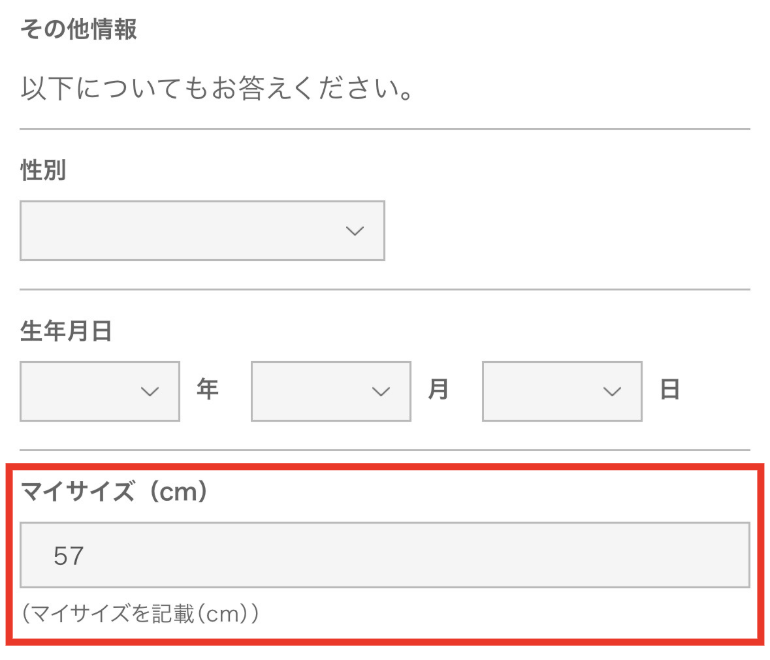Click the 日 label beside day dropdown
Viewport: 770px width, 660px height.
pyautogui.click(x=669, y=390)
